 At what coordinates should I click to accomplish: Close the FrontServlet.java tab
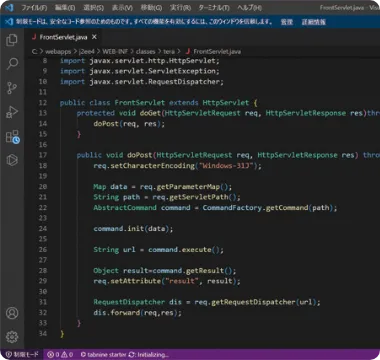pos(94,37)
